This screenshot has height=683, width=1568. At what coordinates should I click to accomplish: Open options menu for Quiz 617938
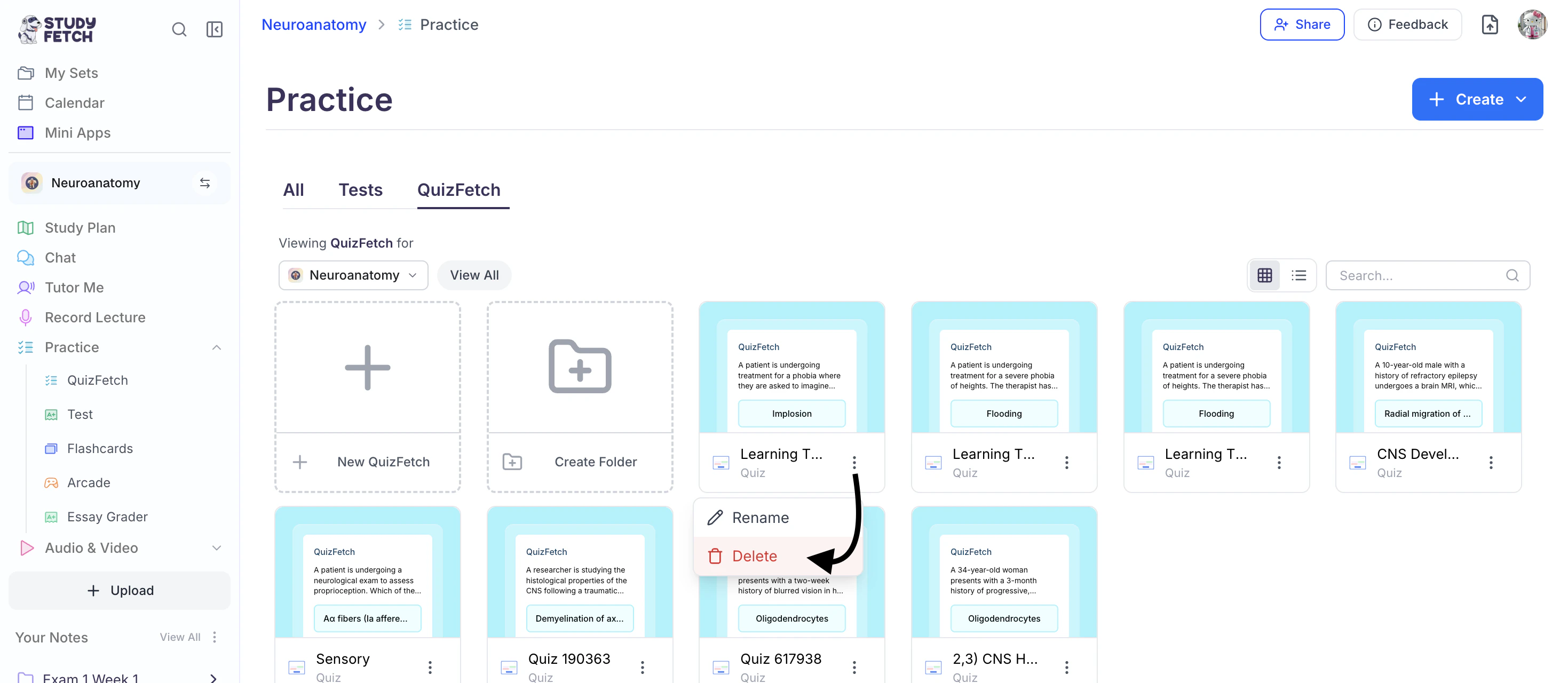pyautogui.click(x=854, y=667)
